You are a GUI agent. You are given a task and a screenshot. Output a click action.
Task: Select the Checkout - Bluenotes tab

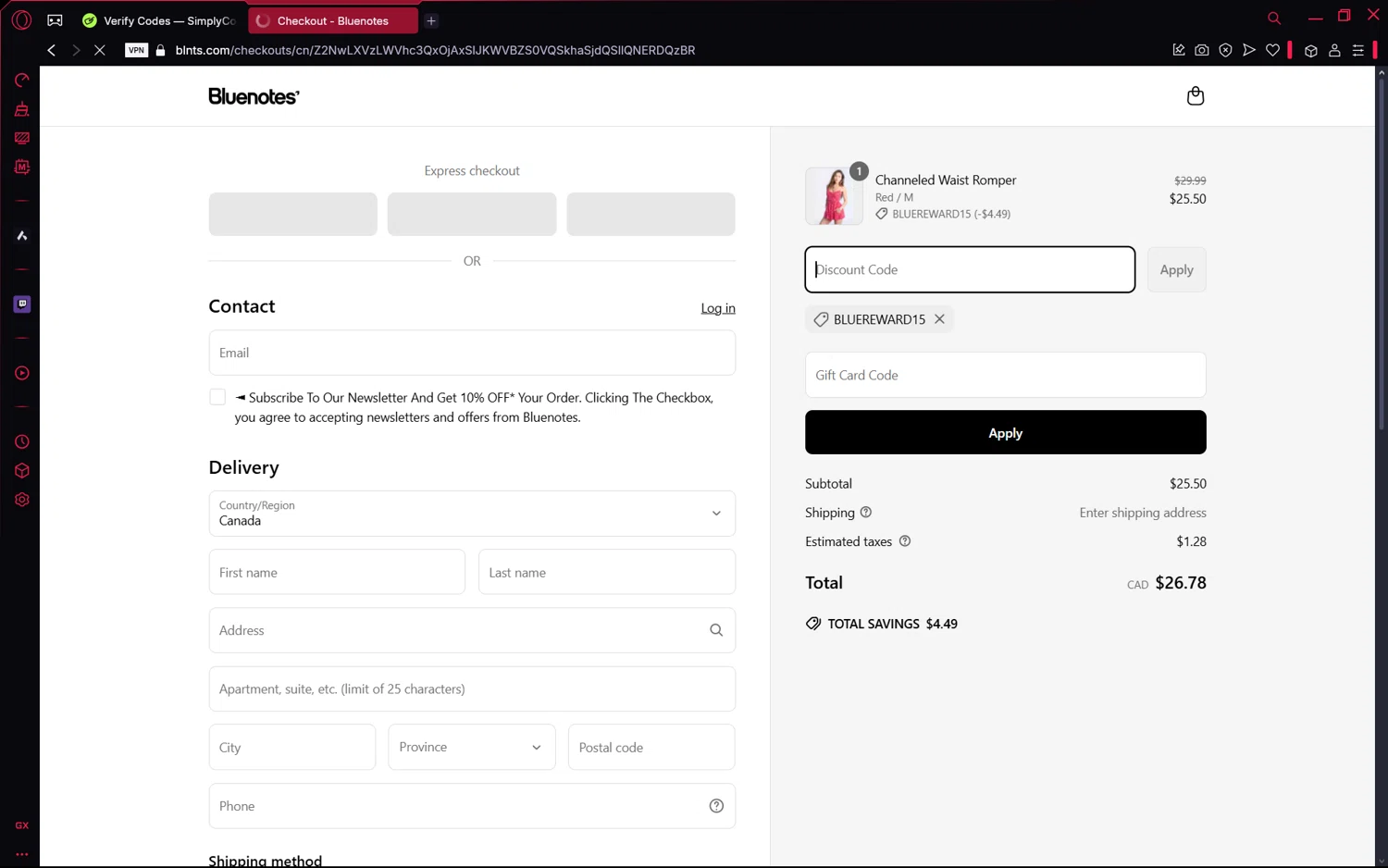(x=333, y=20)
